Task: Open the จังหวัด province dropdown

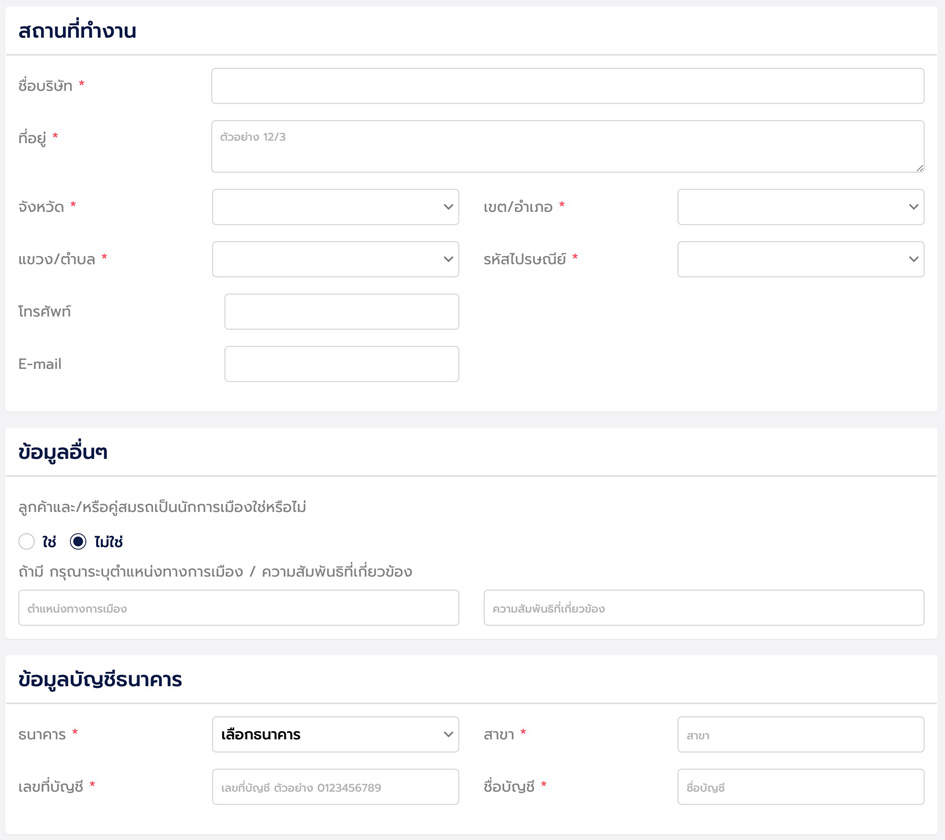Action: pyautogui.click(x=335, y=207)
